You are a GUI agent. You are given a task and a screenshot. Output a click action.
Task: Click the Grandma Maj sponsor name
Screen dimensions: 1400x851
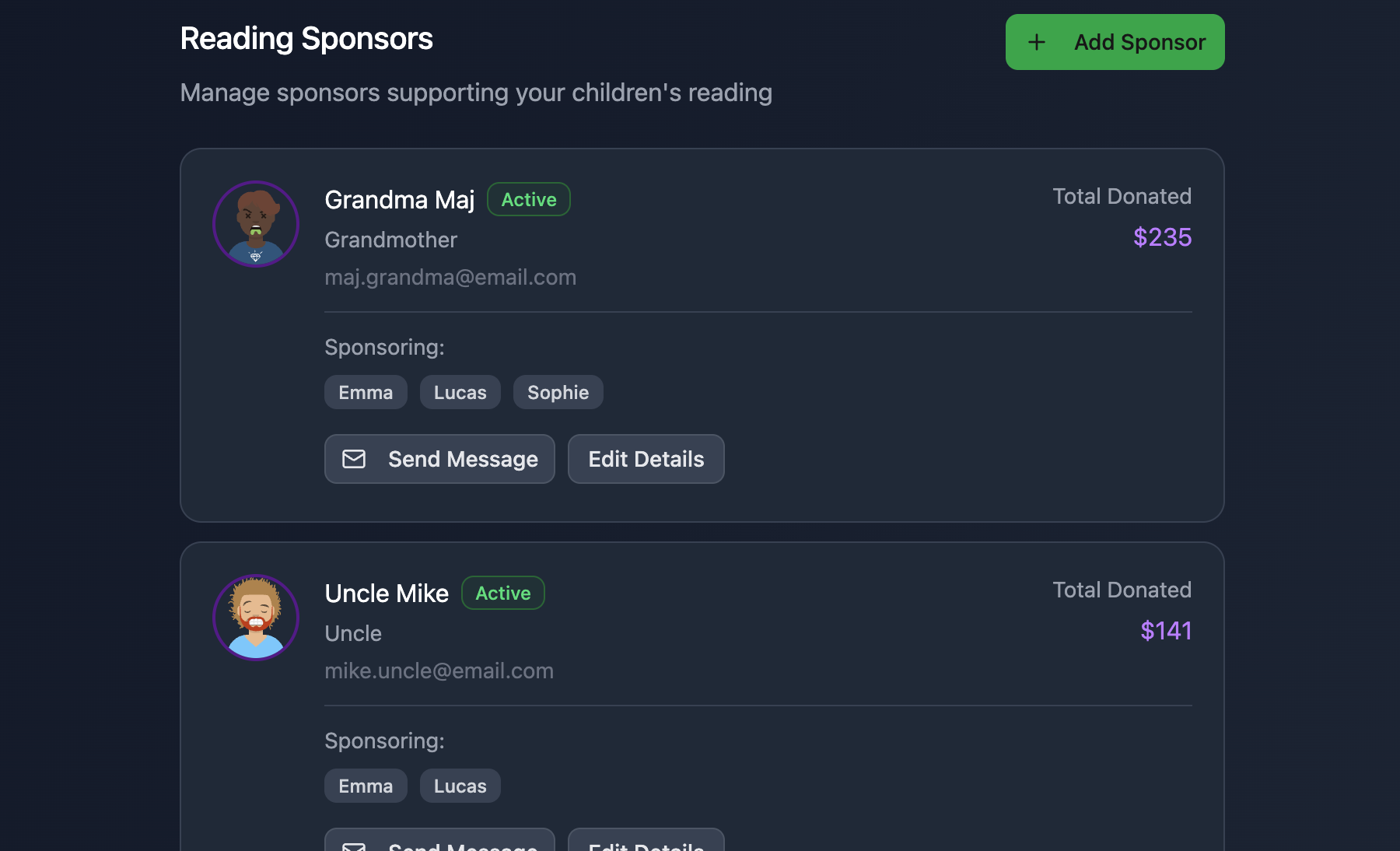(x=399, y=200)
